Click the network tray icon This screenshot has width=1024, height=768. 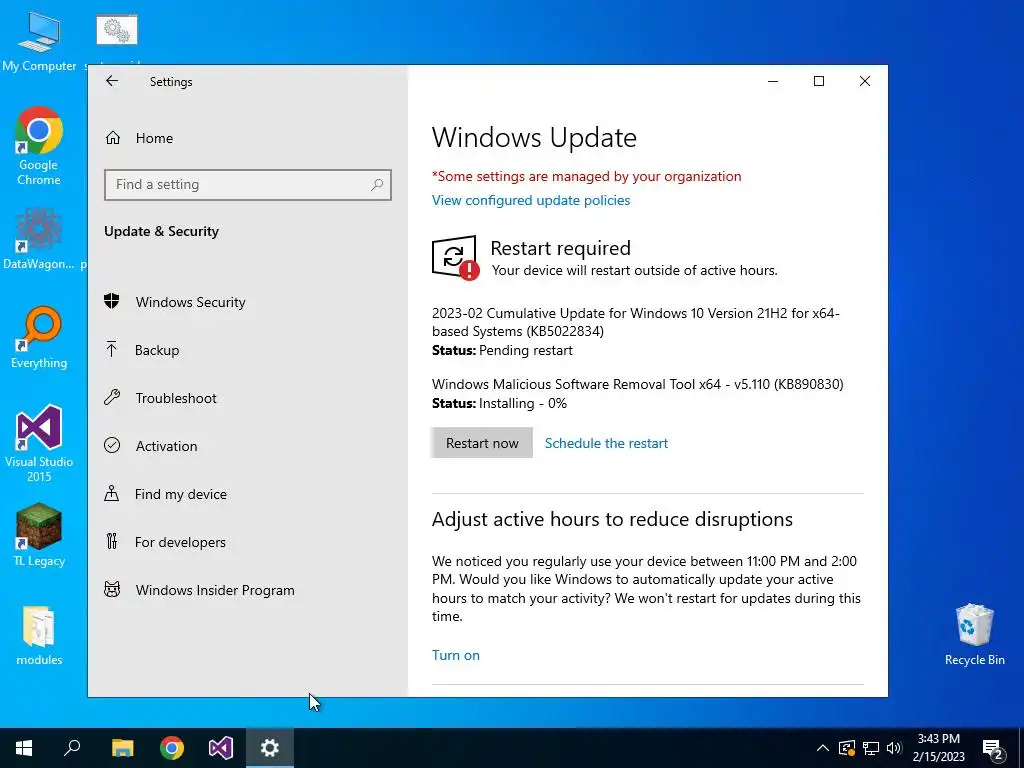click(871, 748)
